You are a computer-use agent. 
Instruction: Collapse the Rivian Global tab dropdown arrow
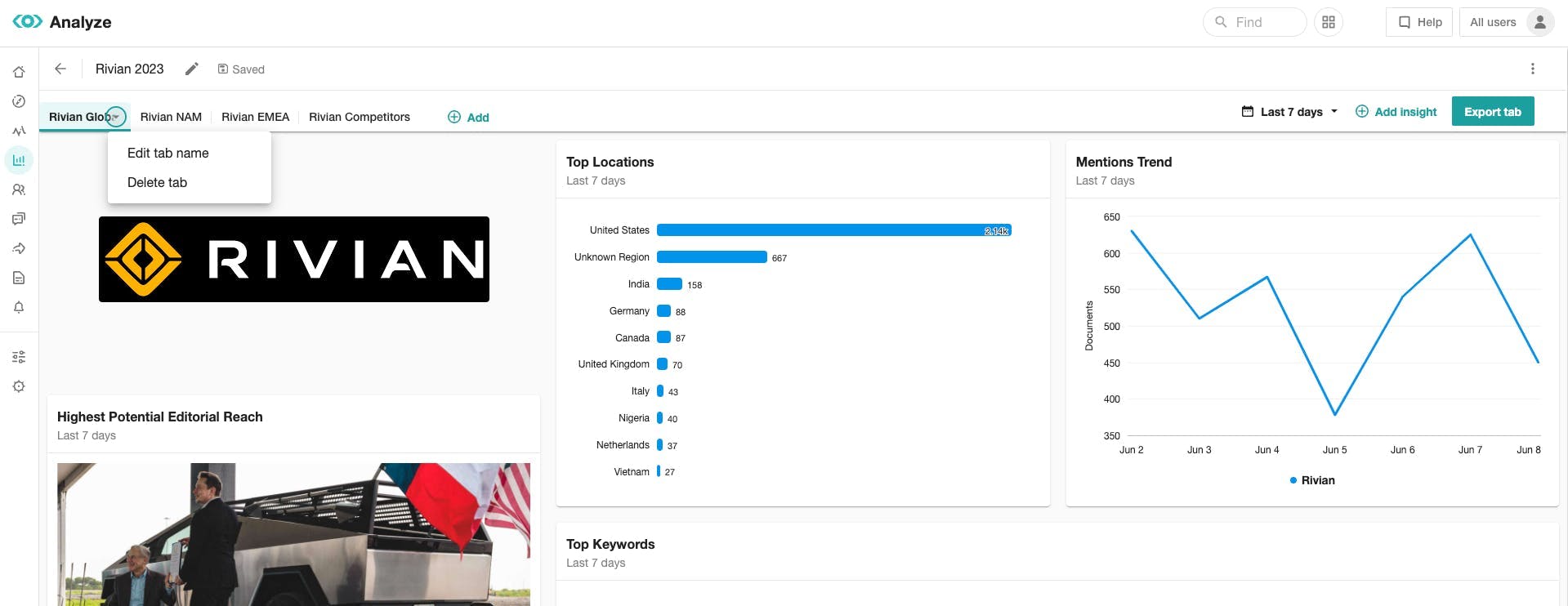coord(117,117)
